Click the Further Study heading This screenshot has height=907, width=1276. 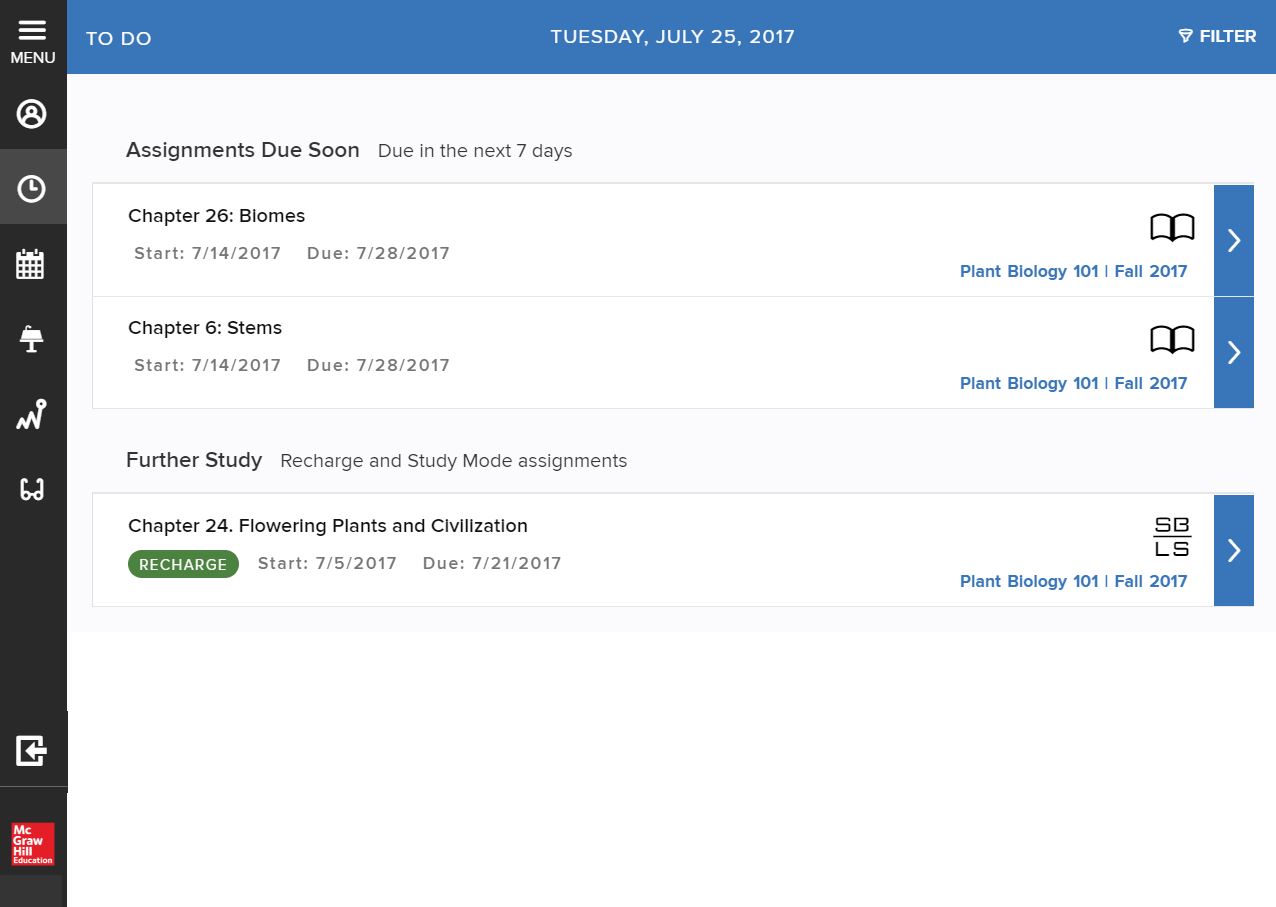tap(194, 460)
